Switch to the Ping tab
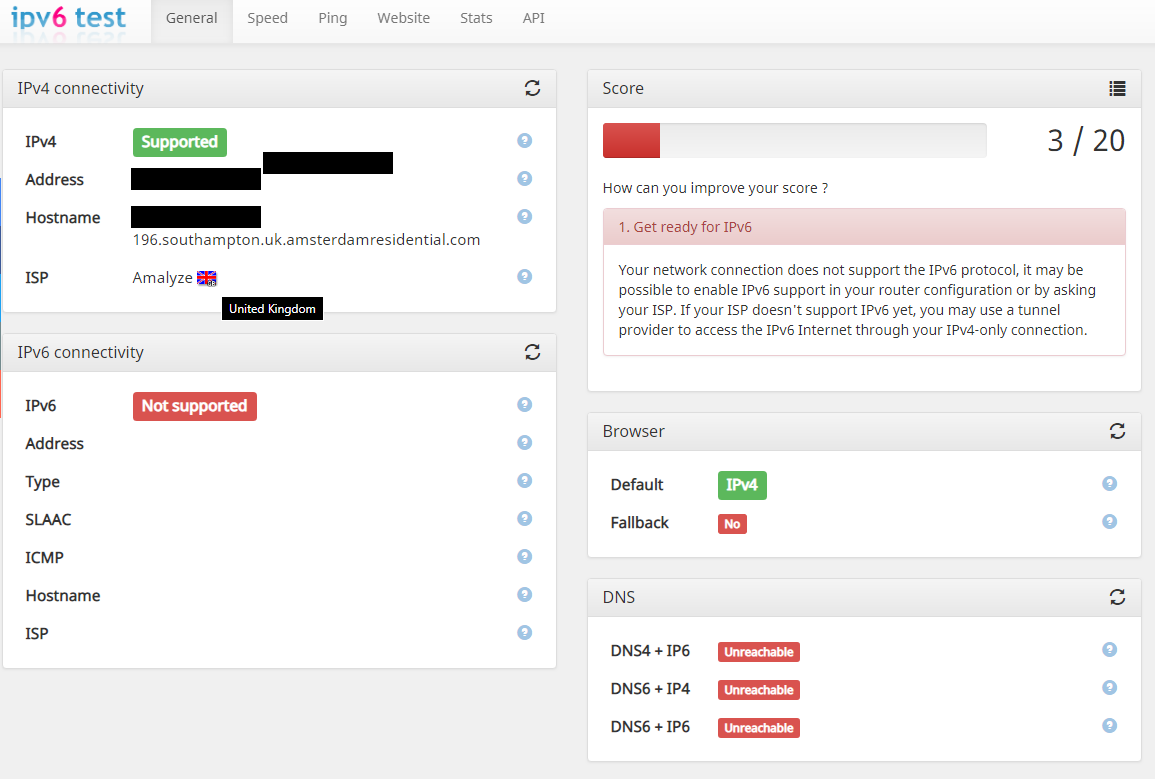 coord(332,18)
